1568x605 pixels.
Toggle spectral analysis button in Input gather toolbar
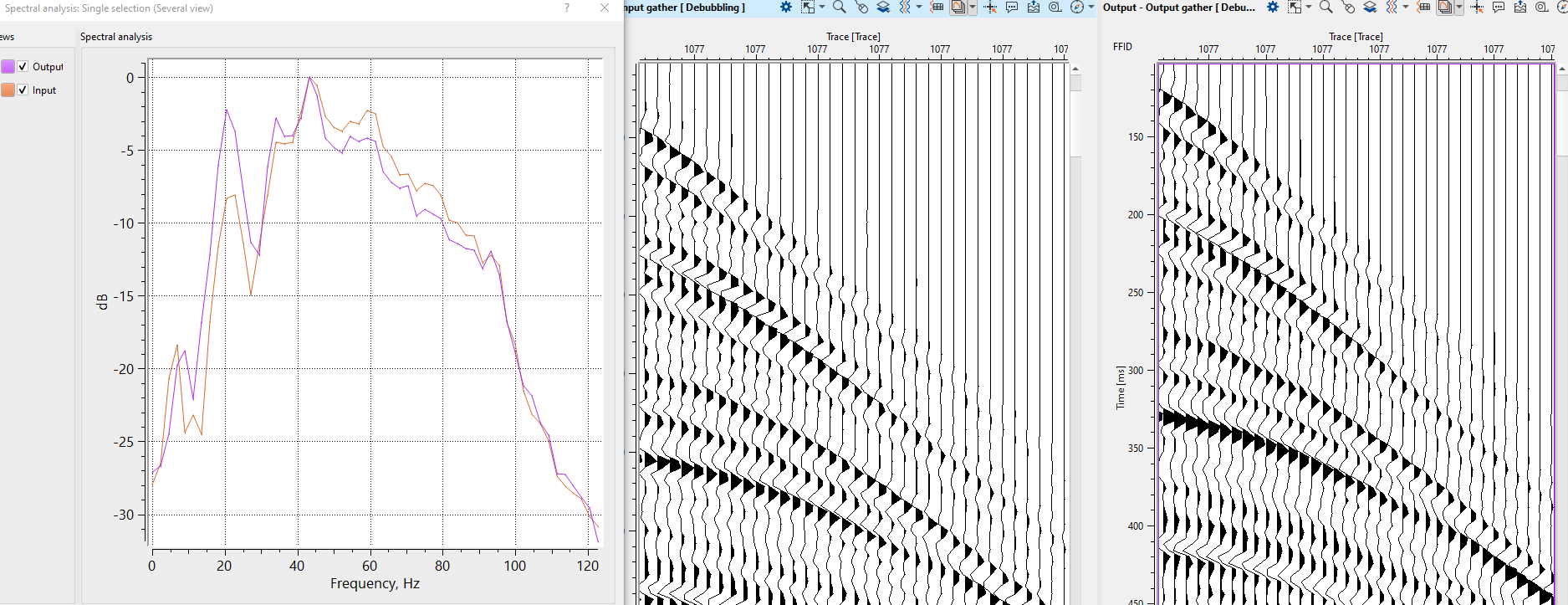point(958,8)
